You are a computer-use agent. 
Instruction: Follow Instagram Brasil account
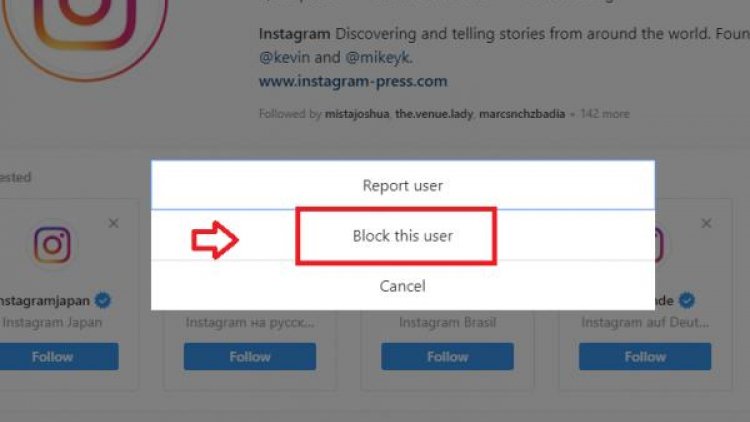(447, 356)
